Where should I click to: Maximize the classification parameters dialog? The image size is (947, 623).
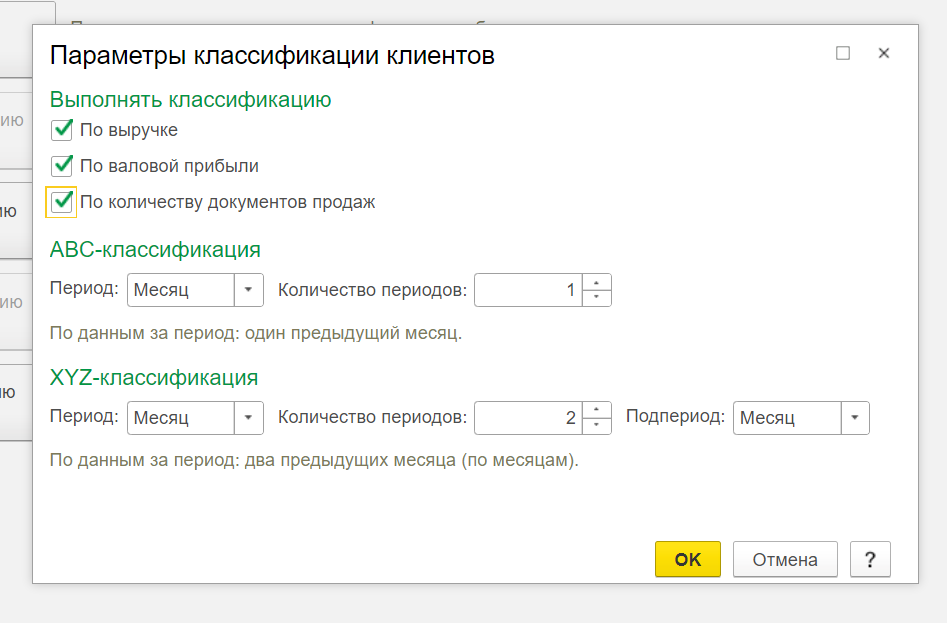coord(843,54)
